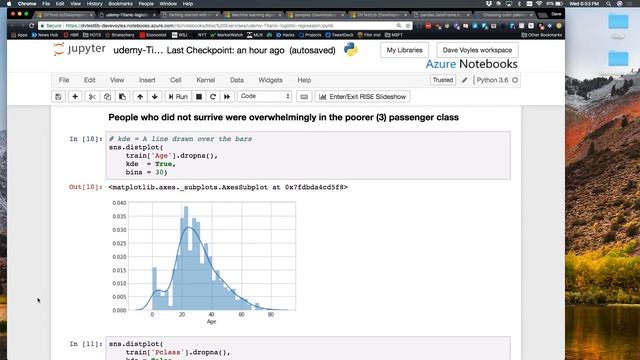Interrupt the kernel with stop icon

coord(199,97)
